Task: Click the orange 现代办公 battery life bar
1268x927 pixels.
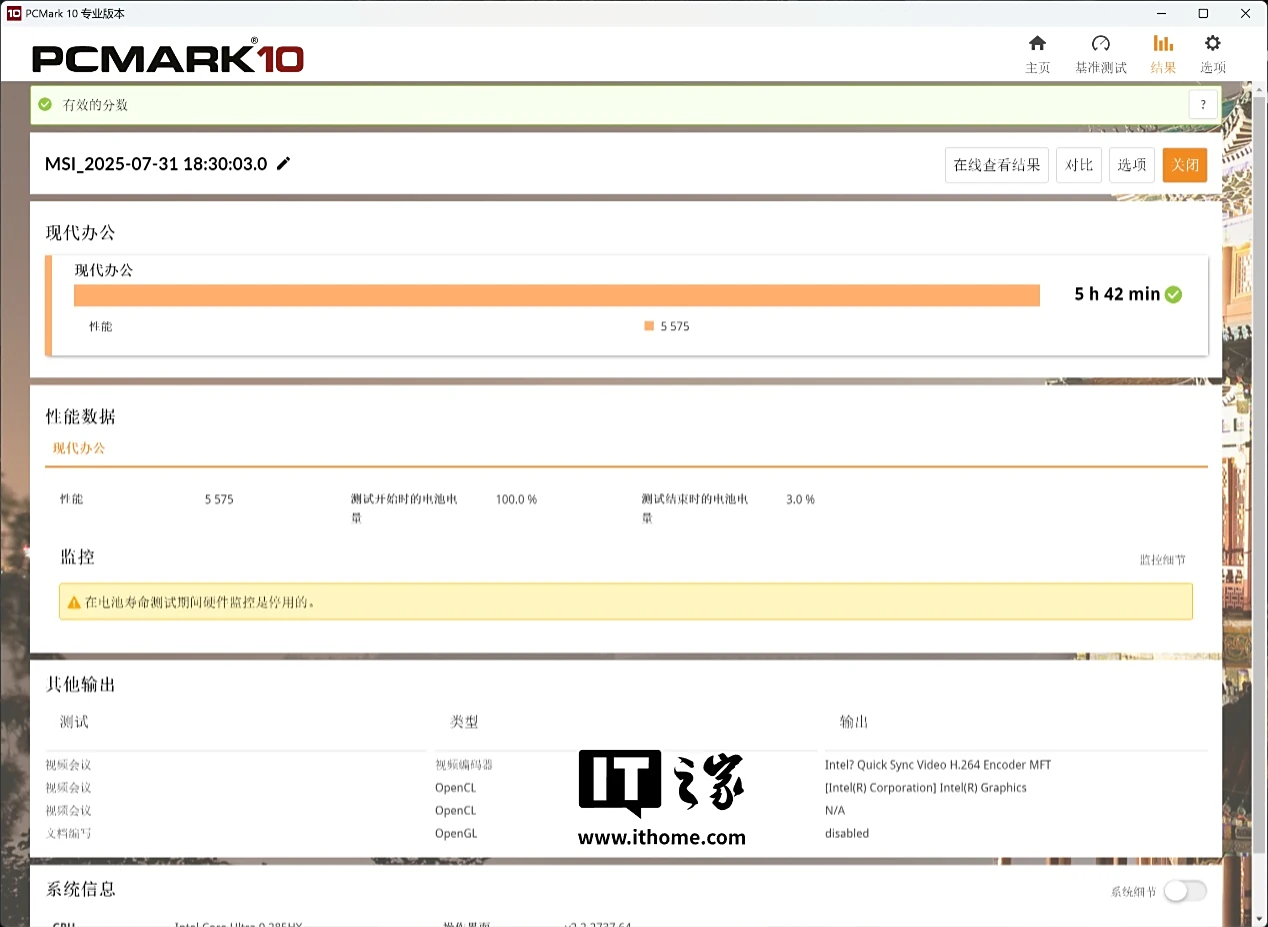Action: (x=556, y=295)
